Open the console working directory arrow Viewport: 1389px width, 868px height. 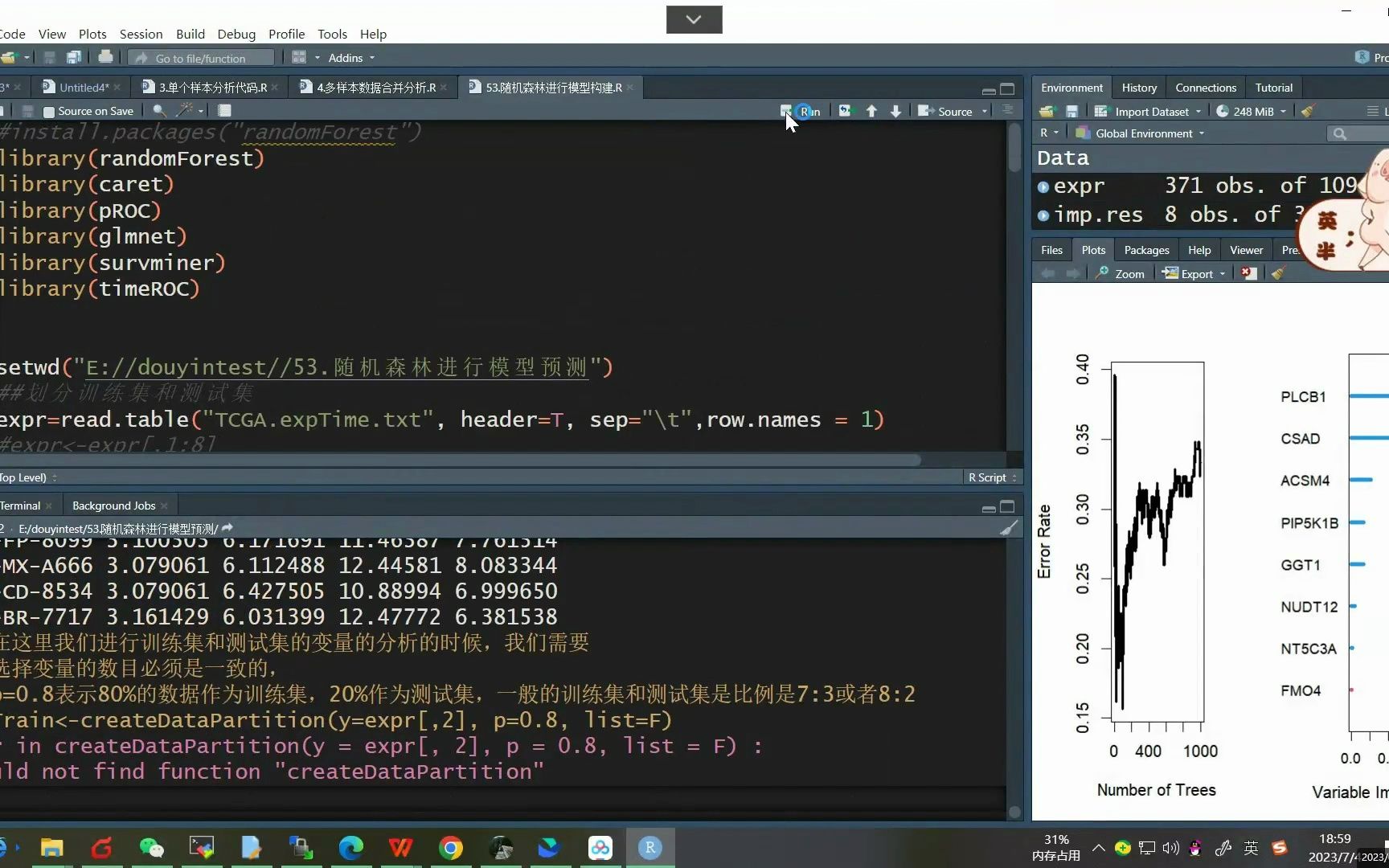coord(227,528)
